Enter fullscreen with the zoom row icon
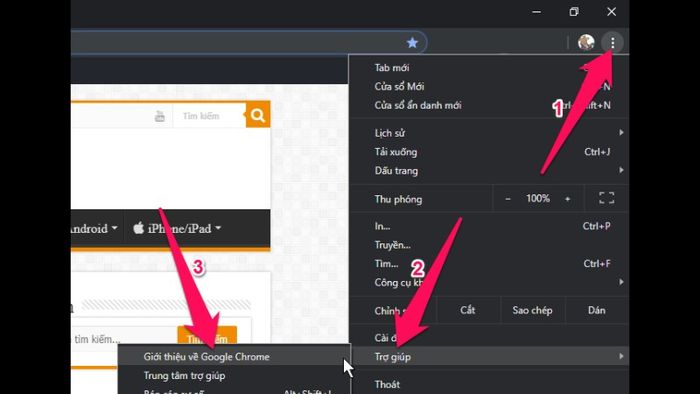 (606, 198)
